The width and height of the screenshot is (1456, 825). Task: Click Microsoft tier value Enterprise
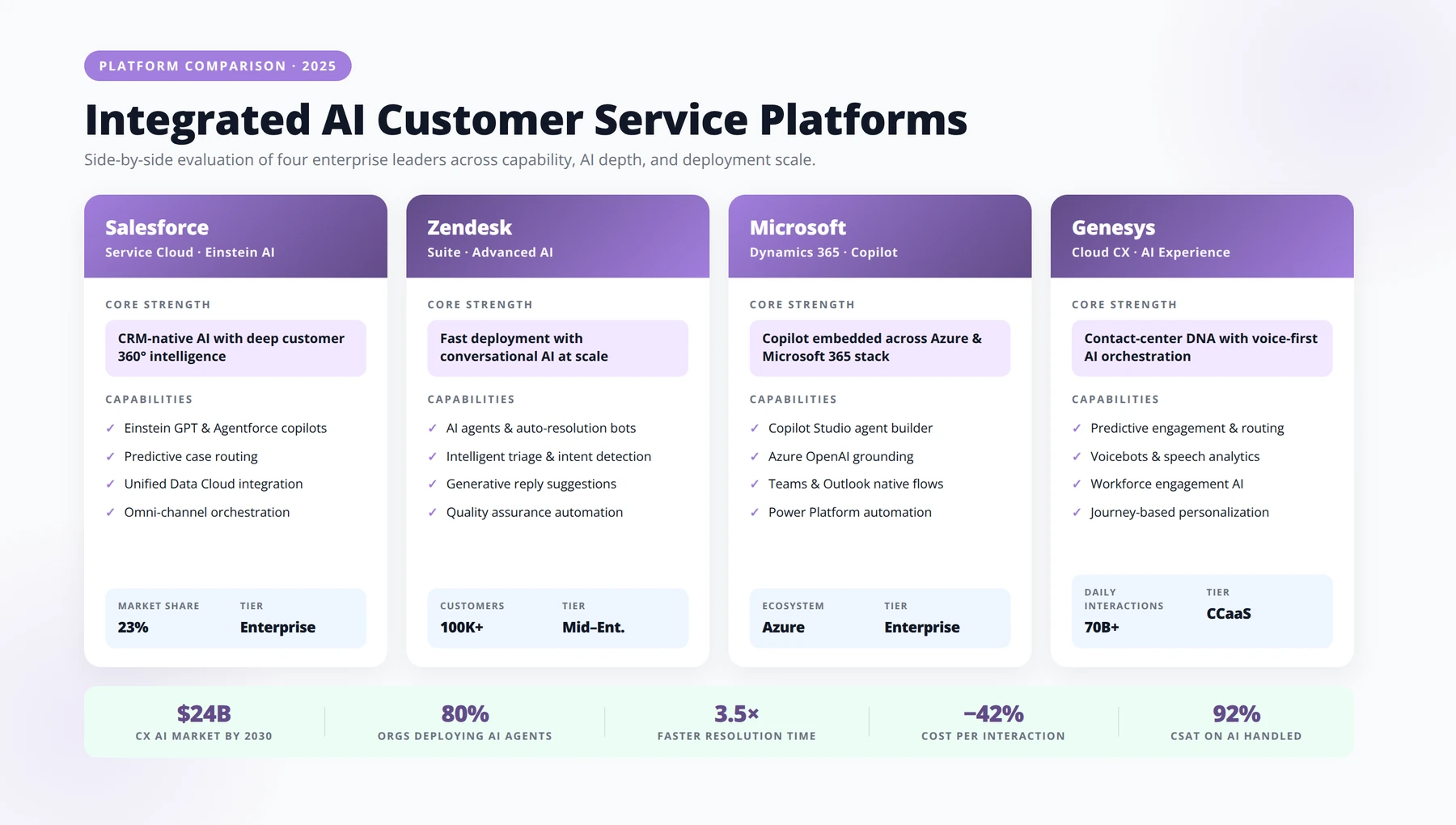922,627
